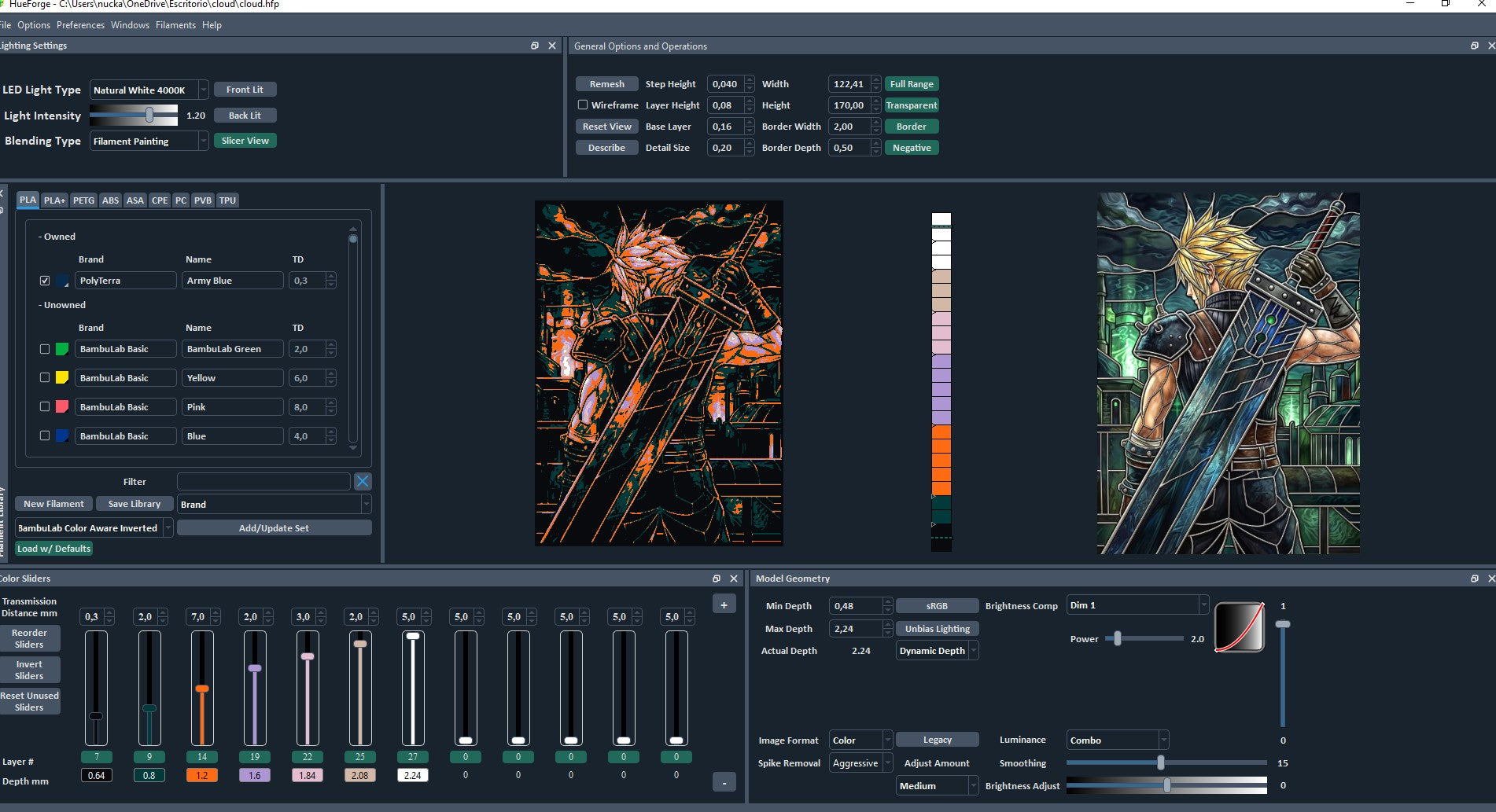Image resolution: width=1496 pixels, height=812 pixels.
Task: Click the Blue filament color swatch
Action: tap(62, 436)
